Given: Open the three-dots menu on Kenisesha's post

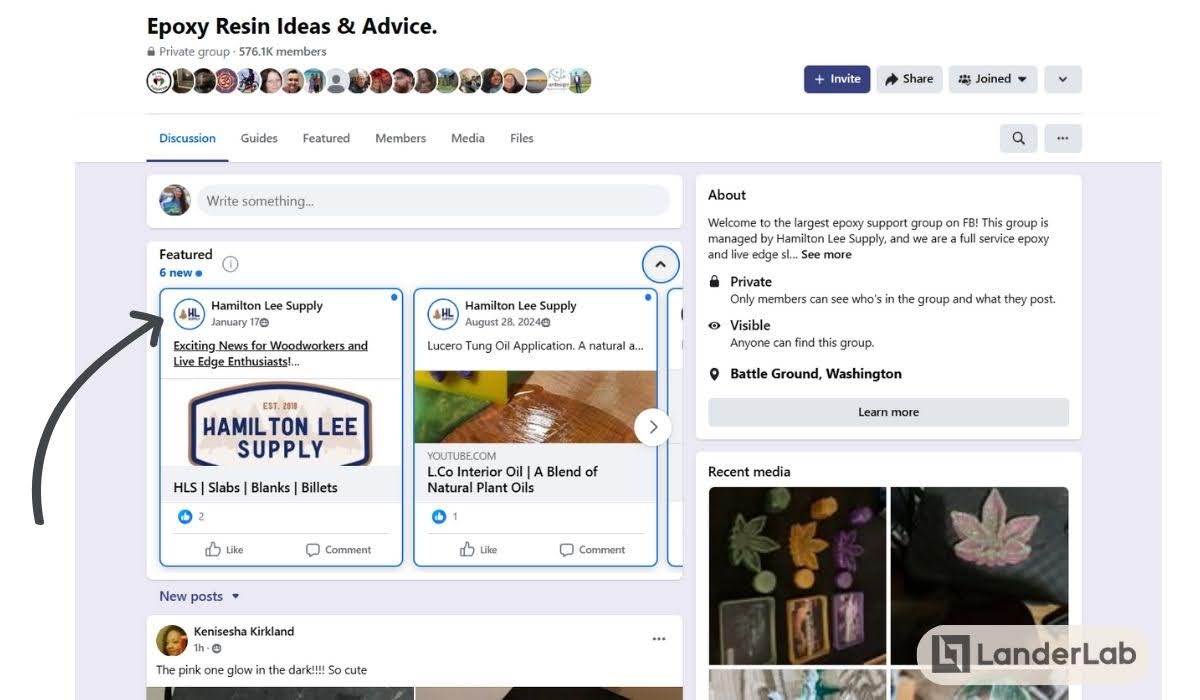Looking at the screenshot, I should coord(659,639).
